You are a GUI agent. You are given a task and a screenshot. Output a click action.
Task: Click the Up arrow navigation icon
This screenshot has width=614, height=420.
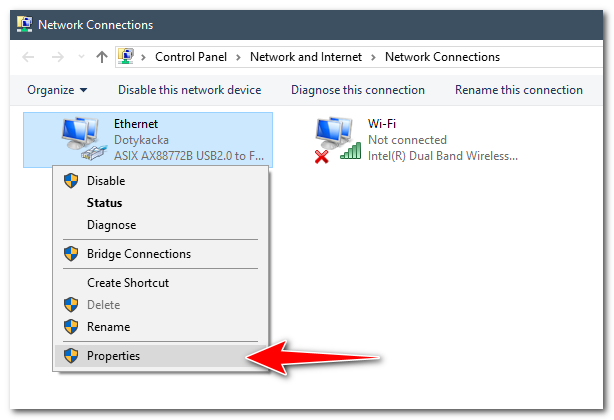coord(102,57)
